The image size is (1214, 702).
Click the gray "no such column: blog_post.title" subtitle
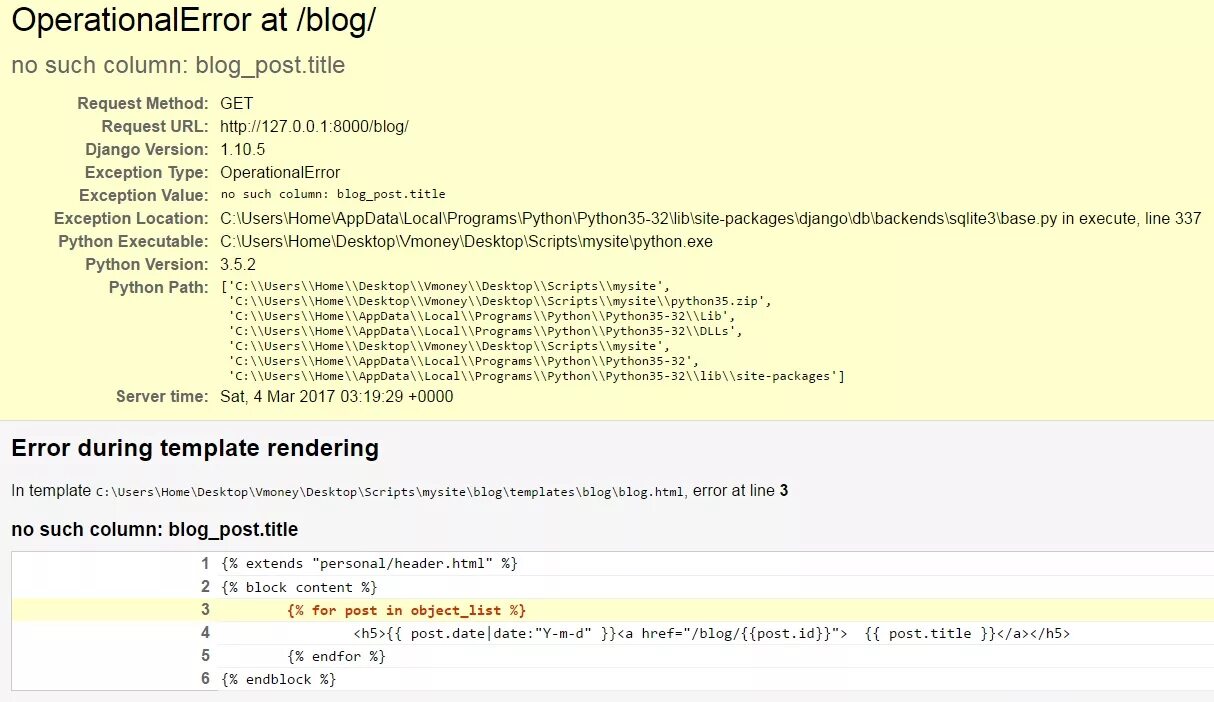pos(178,66)
